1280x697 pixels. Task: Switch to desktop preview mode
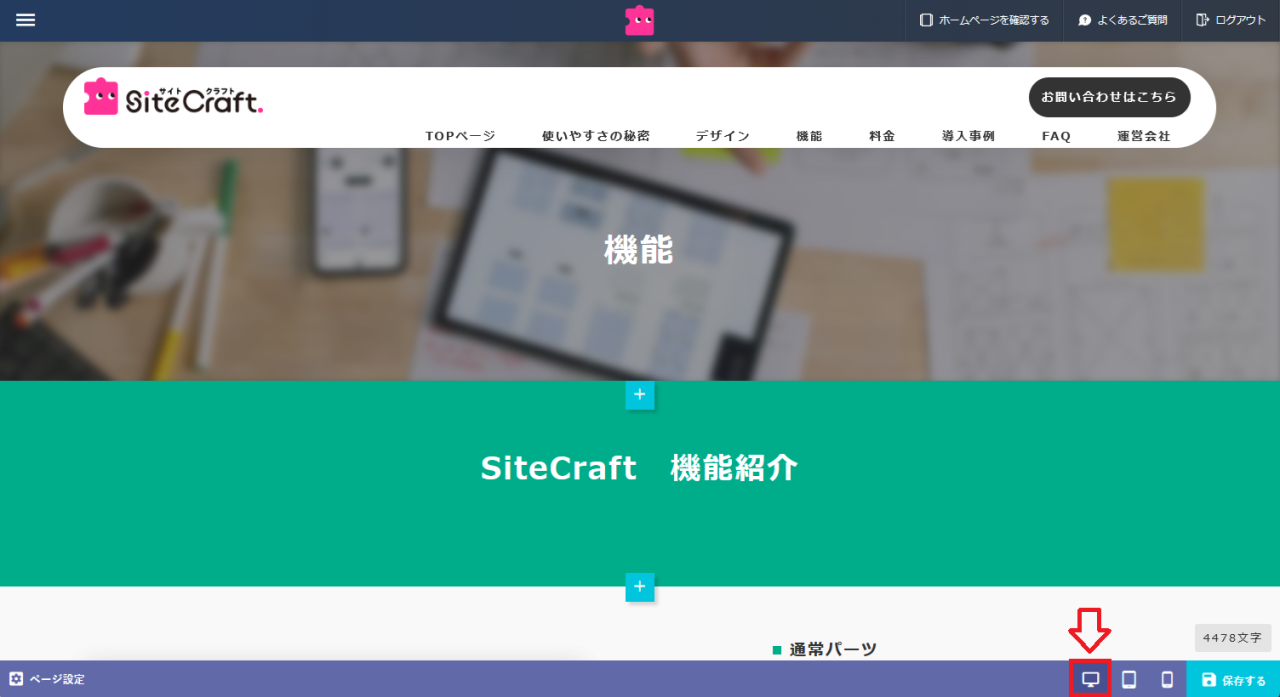tap(1091, 680)
